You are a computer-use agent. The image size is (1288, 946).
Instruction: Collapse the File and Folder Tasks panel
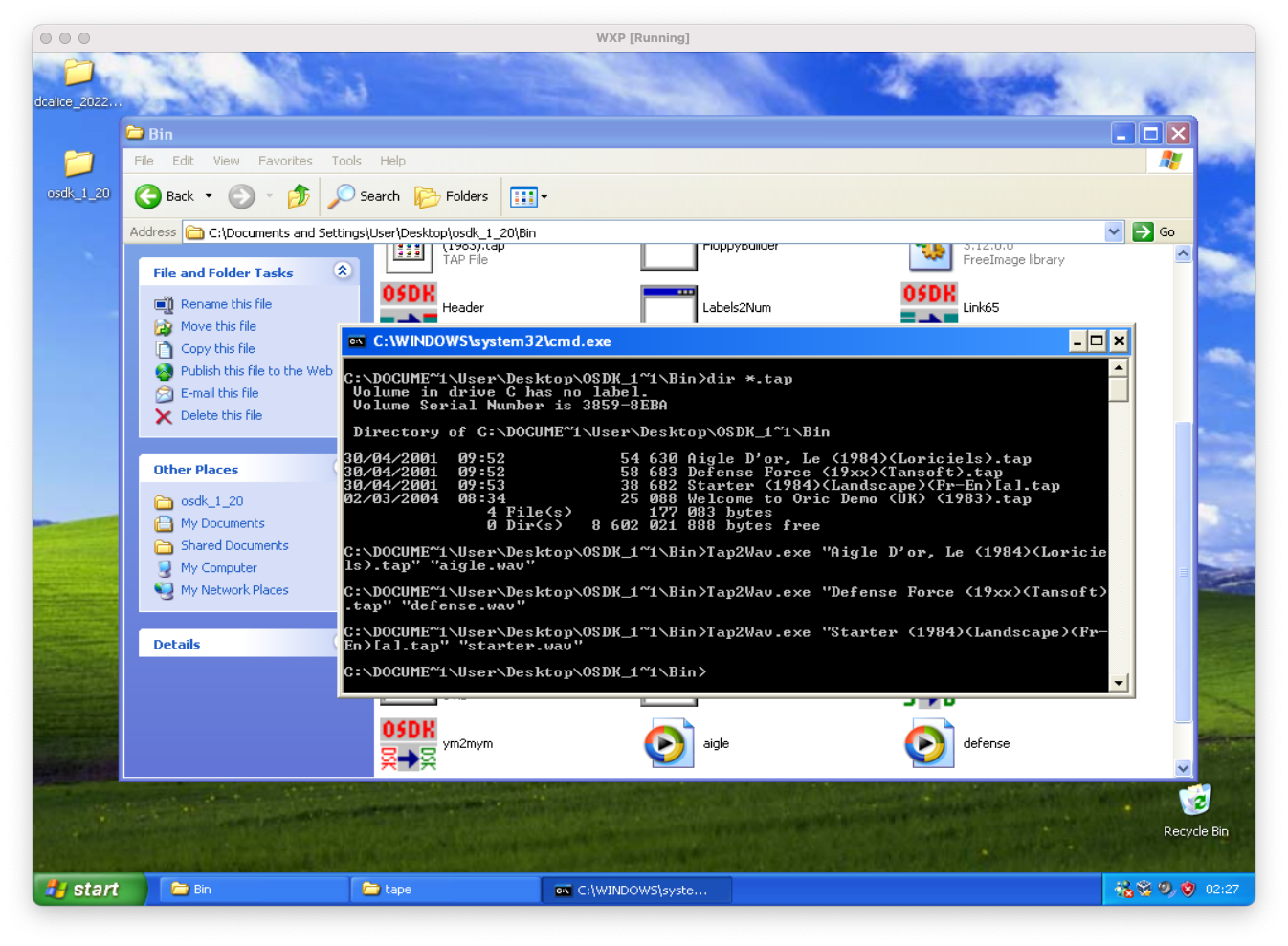click(343, 271)
